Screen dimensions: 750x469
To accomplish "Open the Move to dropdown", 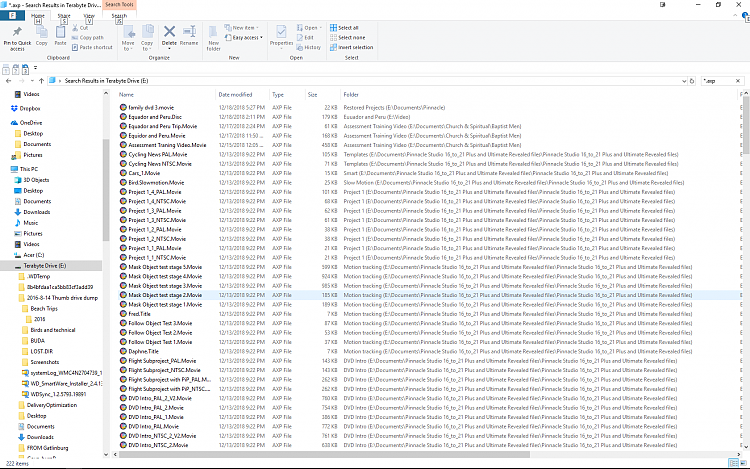I will 128,38.
